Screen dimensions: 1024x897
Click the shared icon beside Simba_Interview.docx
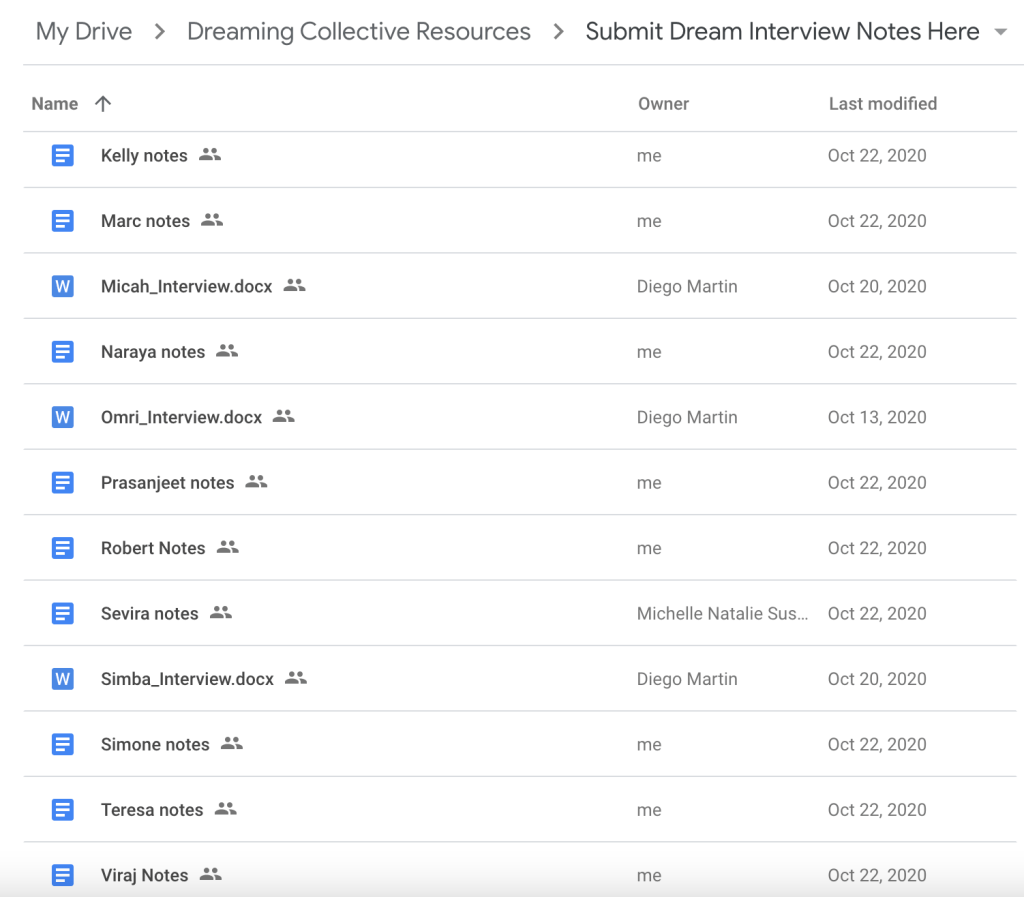point(295,679)
